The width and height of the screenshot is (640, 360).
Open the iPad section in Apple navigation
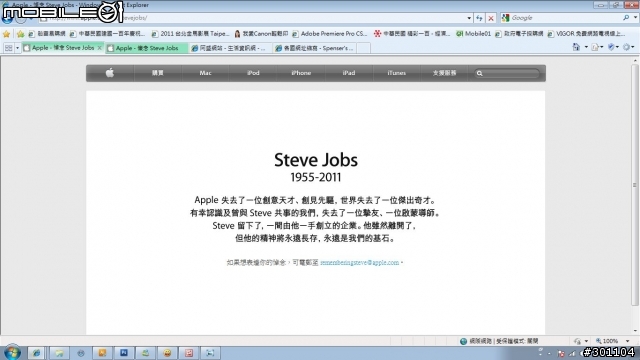pyautogui.click(x=349, y=73)
